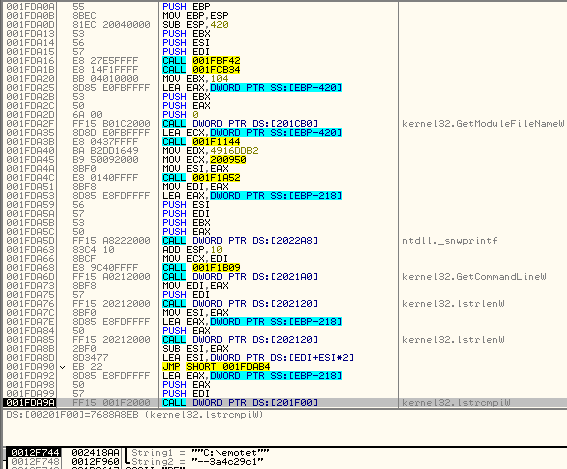Screen dimensions: 567x469
Task: Click LEA ESI,DWORD PTR DS:[EDI+ESI*2] instruction
Action: (258, 358)
